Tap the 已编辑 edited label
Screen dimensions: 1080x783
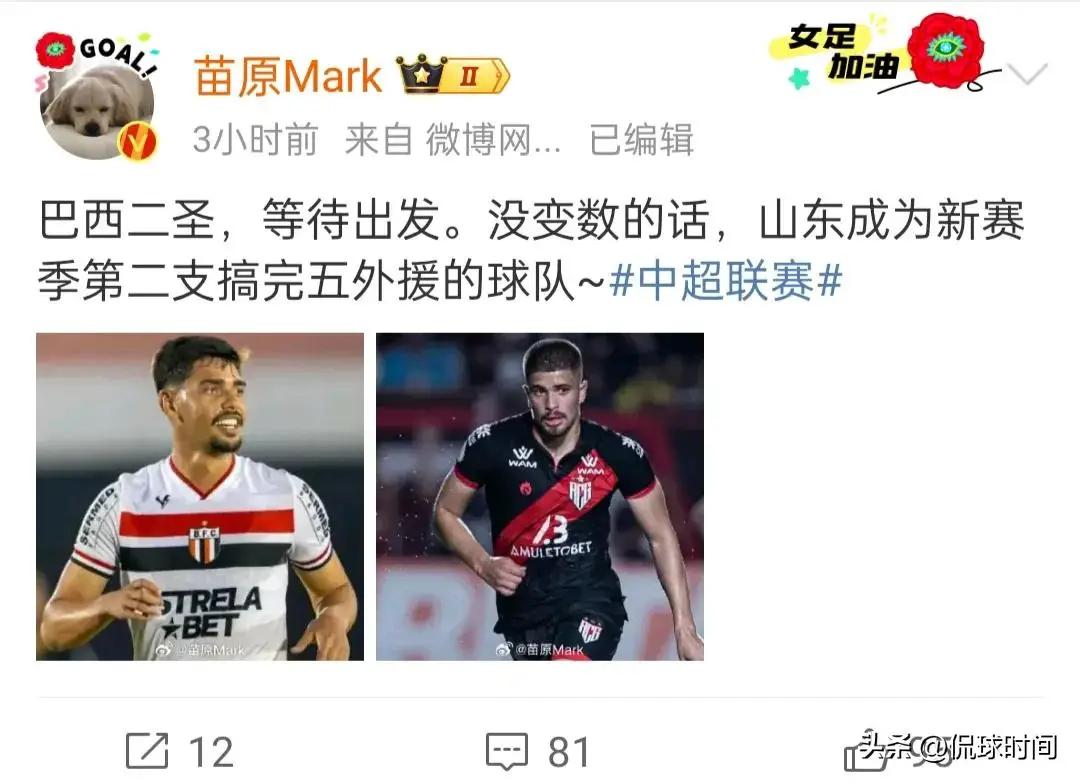click(x=641, y=140)
